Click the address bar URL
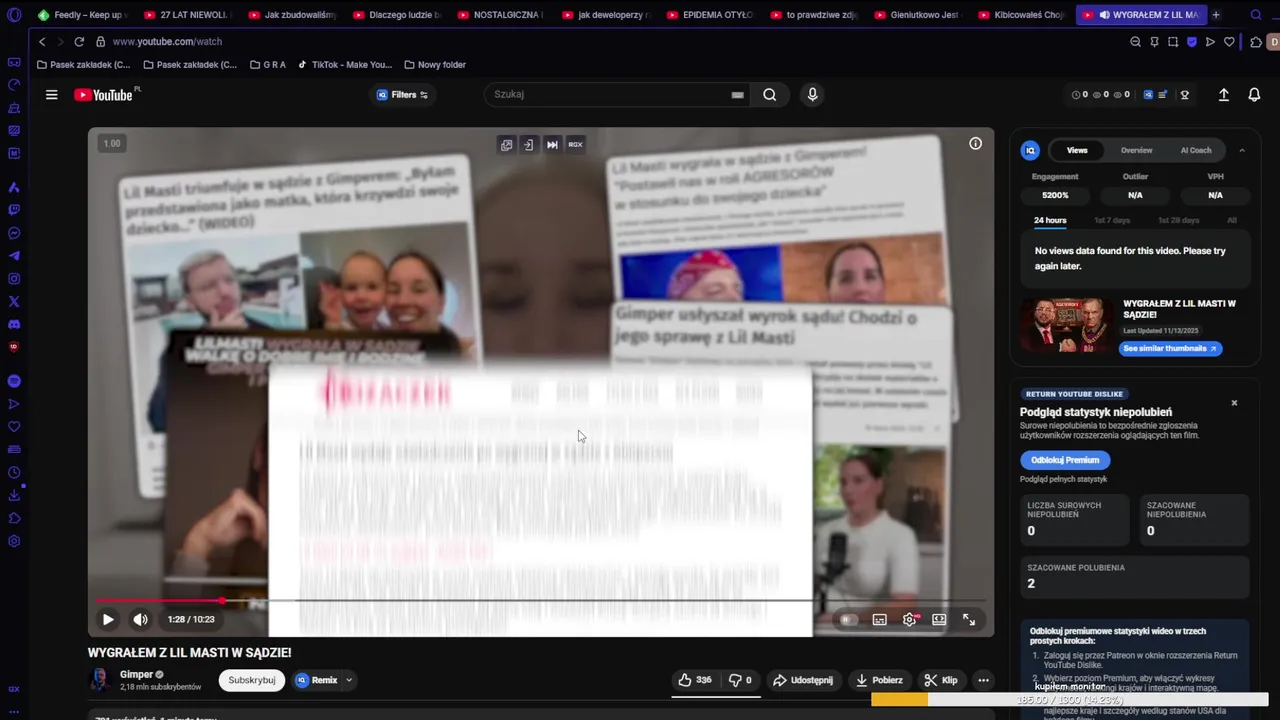 click(167, 42)
